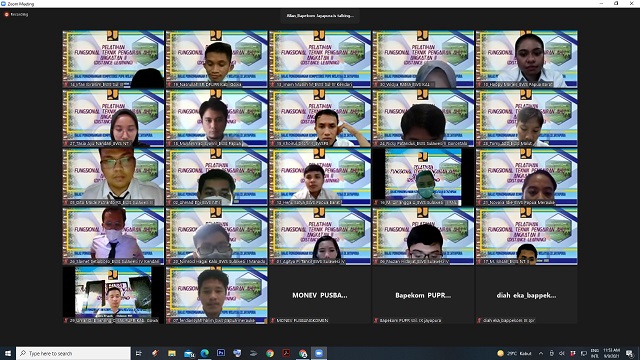Select the Bapekom PUPR participant tile
The height and width of the screenshot is (360, 640).
click(x=423, y=295)
